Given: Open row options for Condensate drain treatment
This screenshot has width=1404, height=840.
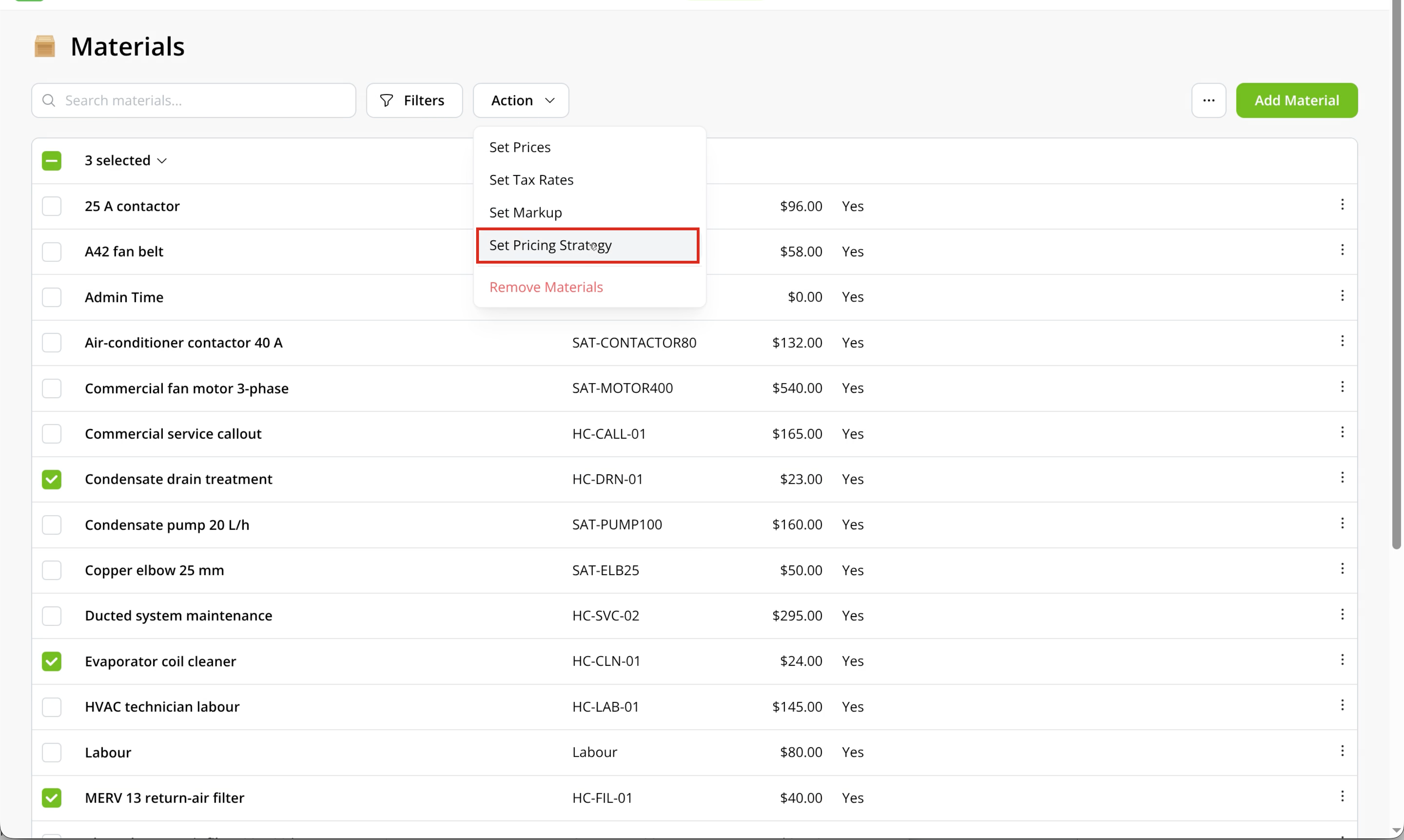Looking at the screenshot, I should click(x=1342, y=478).
